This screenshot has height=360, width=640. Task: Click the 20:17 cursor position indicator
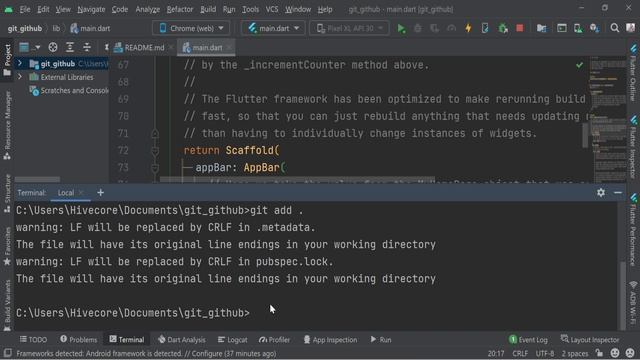click(496, 353)
